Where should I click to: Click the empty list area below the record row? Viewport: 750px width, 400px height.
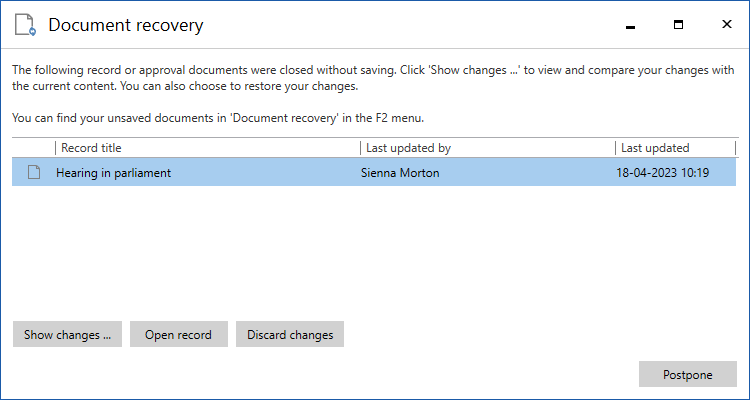375,250
